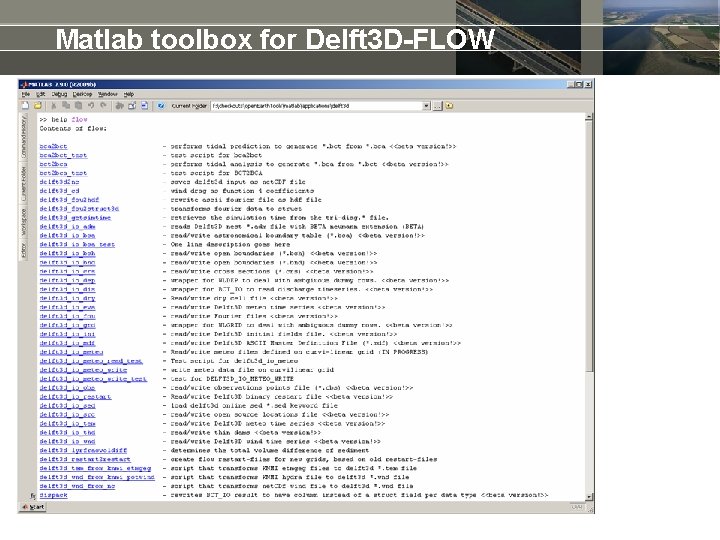The width and height of the screenshot is (720, 540).
Task: Open the Debug menu
Action: coord(59,94)
